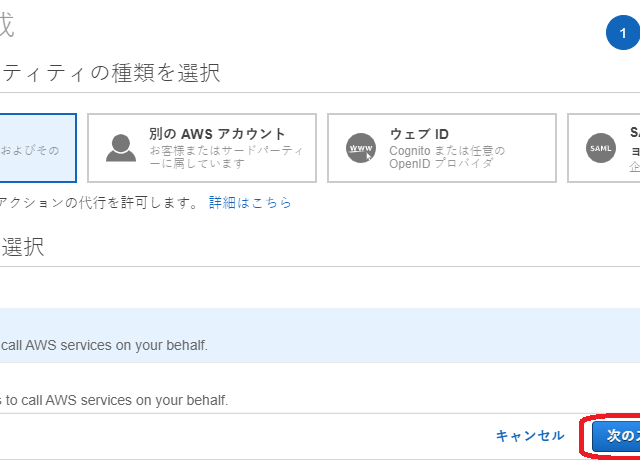
Task: Click the お客様またはサードパーティー description text
Action: pos(225,156)
